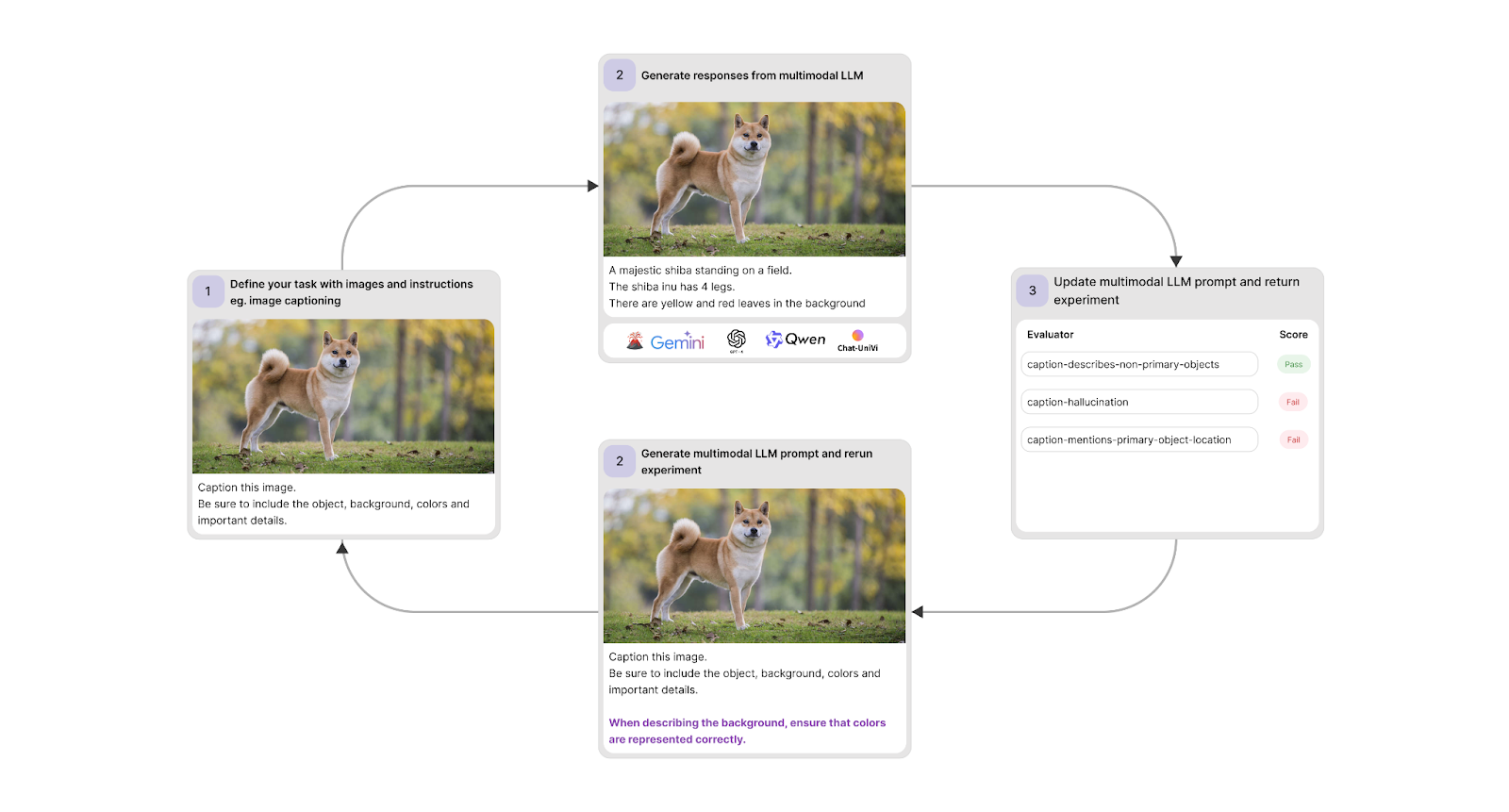Click the purple background color instruction text
This screenshot has height=812, width=1509.
[x=746, y=731]
